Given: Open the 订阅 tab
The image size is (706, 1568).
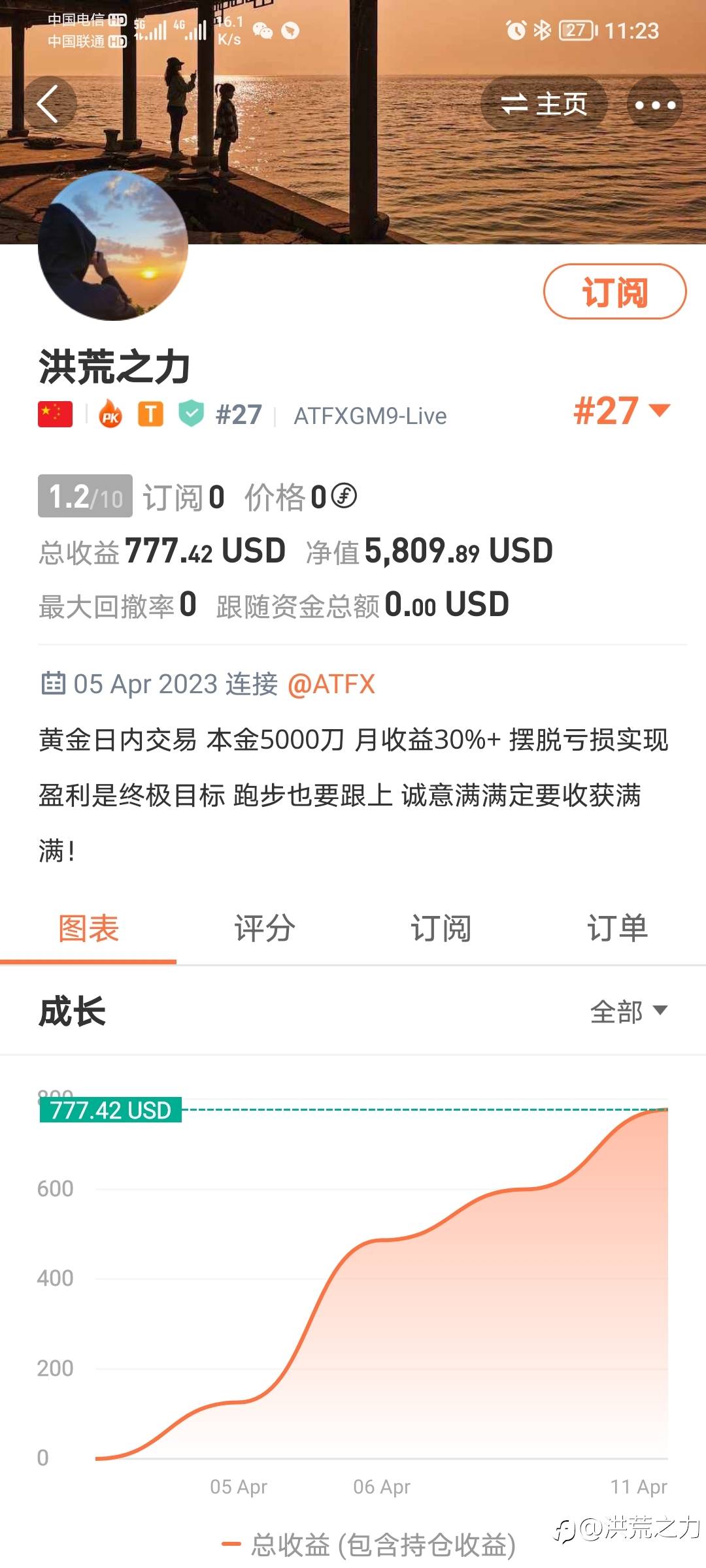Looking at the screenshot, I should coord(441,928).
